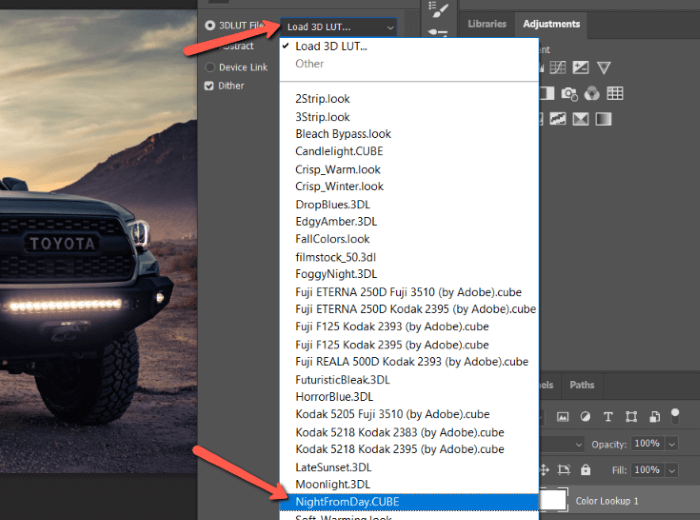Add a Photo Filter adjustment
This screenshot has height=520, width=700.
570,94
